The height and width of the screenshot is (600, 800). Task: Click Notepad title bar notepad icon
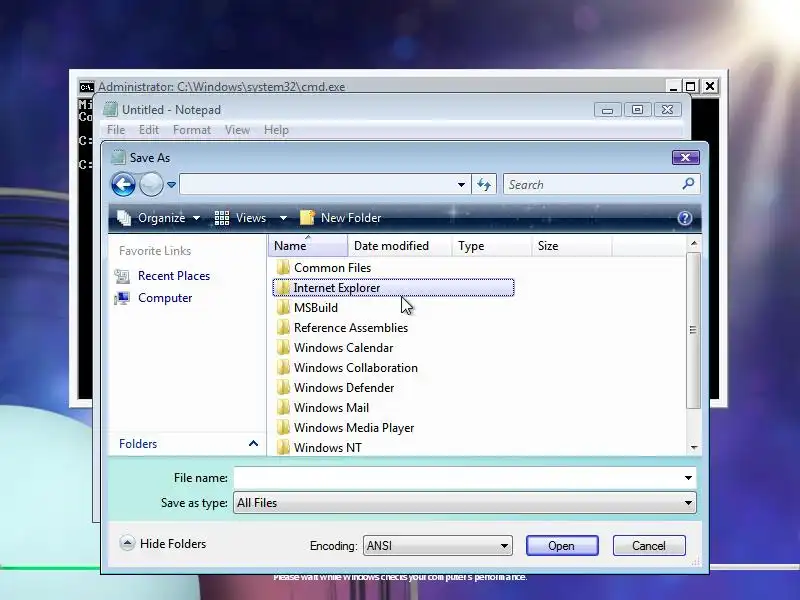(110, 110)
